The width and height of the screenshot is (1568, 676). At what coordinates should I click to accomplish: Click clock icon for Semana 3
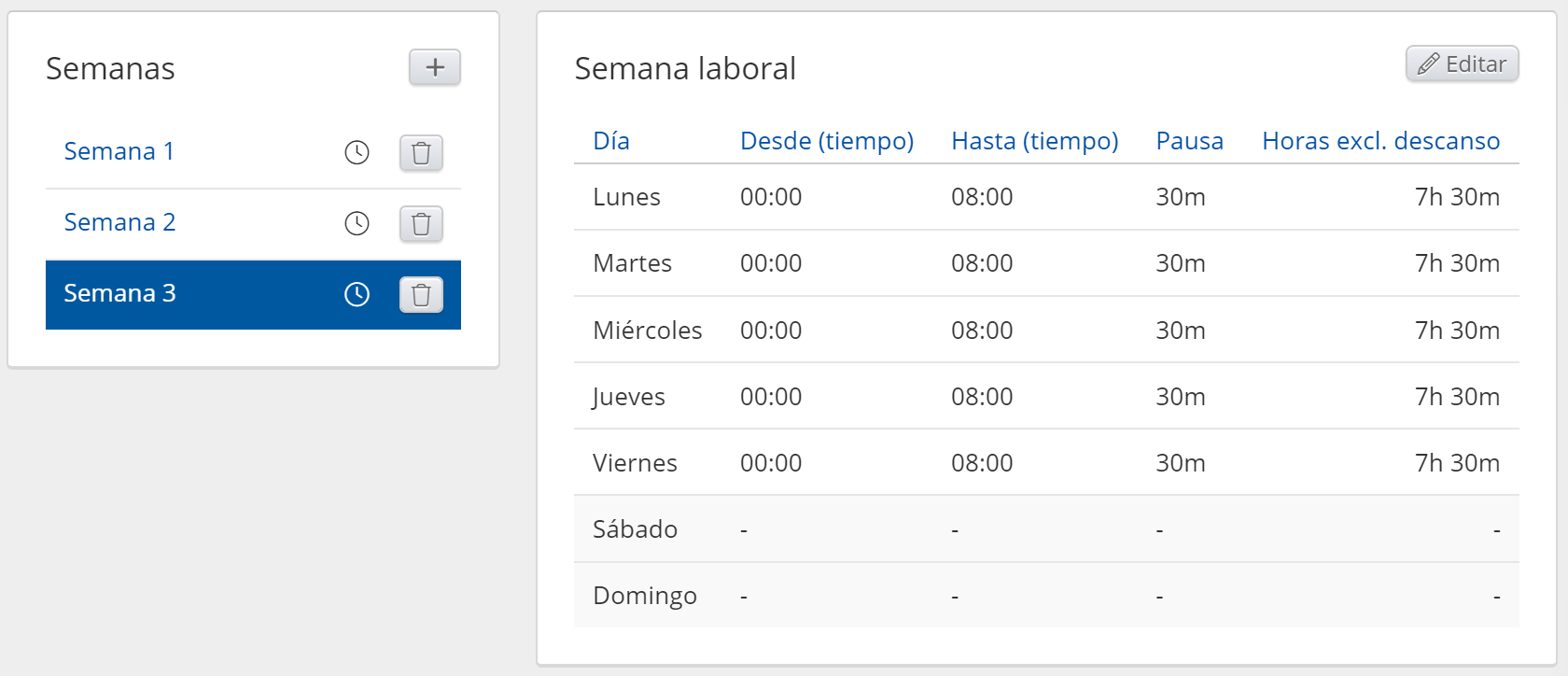pos(357,294)
